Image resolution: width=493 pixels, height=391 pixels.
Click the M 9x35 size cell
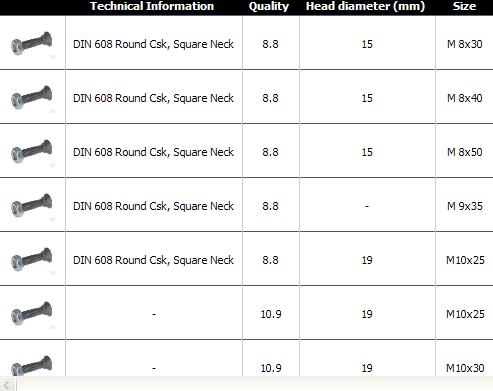(465, 206)
